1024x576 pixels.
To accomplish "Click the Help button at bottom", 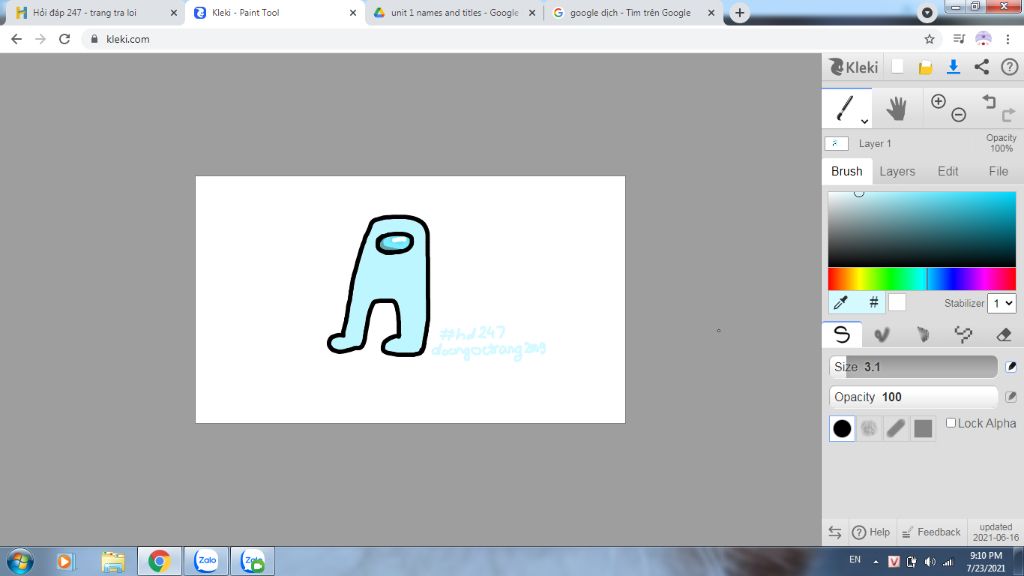I will coord(871,532).
